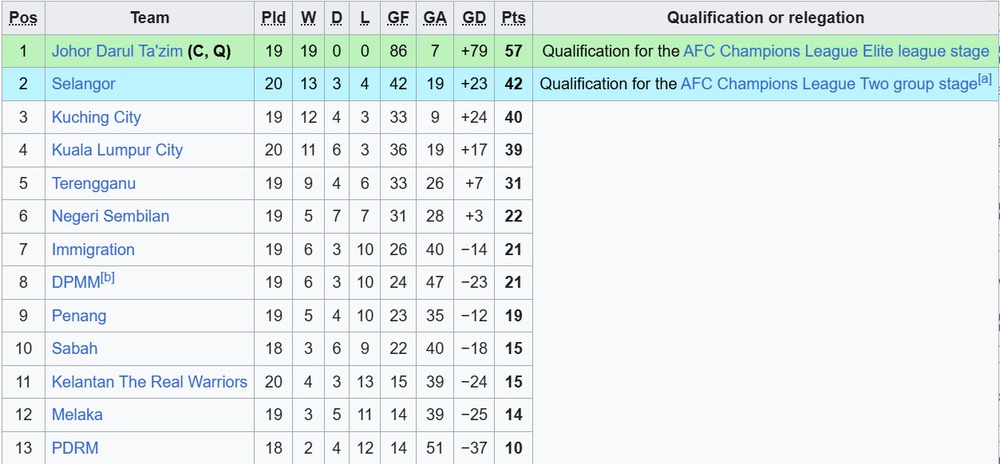Click the Pts column header abbreviation

tap(513, 18)
